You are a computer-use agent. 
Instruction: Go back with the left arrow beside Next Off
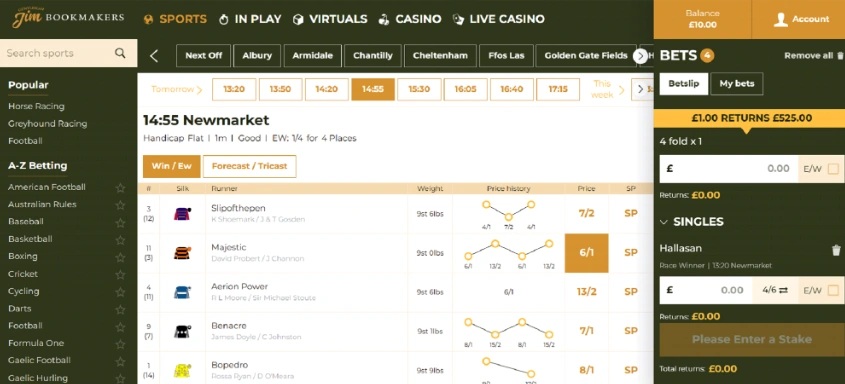pyautogui.click(x=154, y=55)
